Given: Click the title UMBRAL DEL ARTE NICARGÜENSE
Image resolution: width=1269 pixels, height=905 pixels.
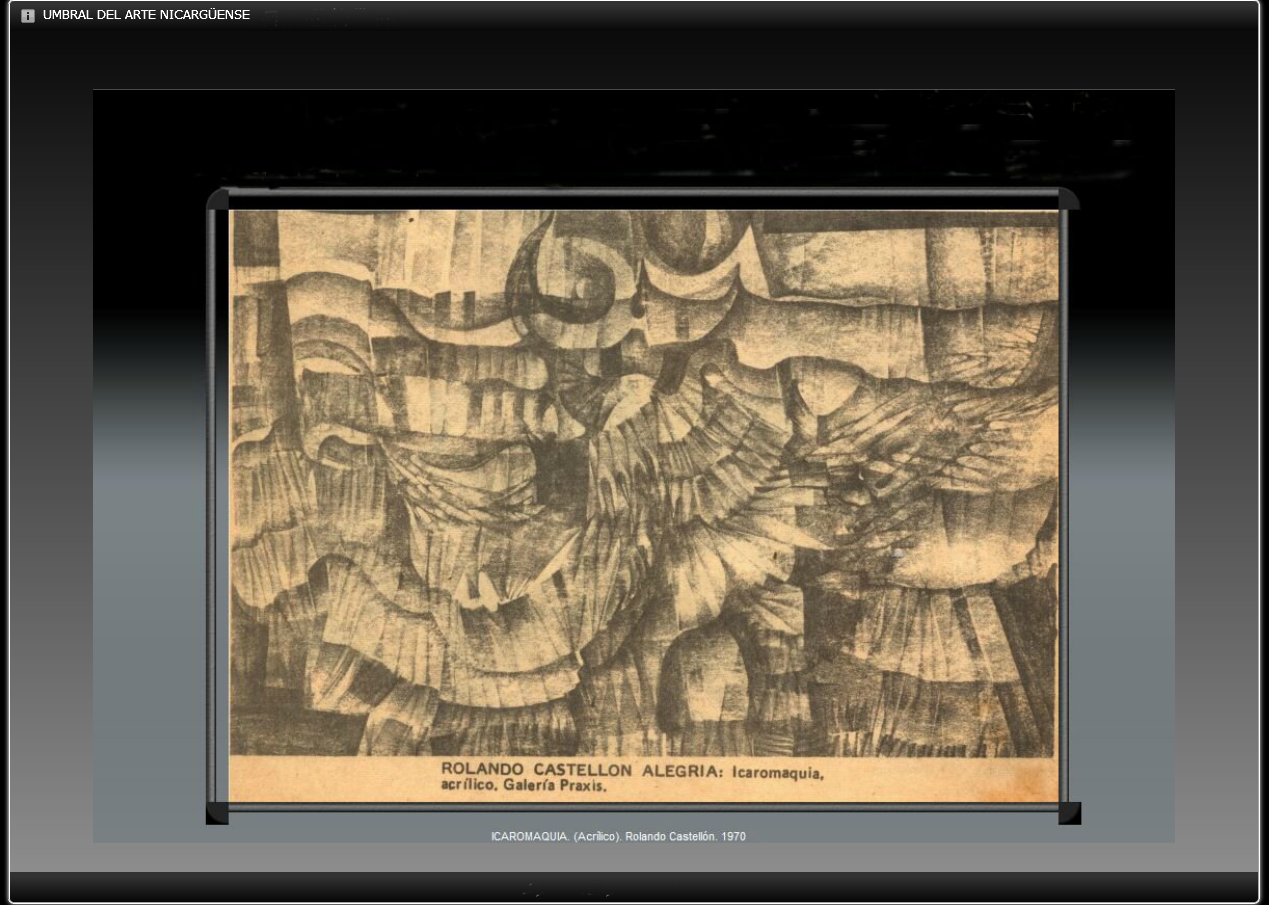Looking at the screenshot, I should [146, 15].
